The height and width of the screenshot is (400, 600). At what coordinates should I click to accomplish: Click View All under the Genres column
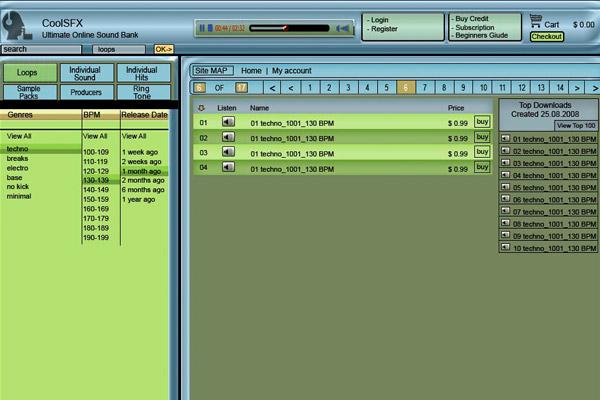coord(19,136)
